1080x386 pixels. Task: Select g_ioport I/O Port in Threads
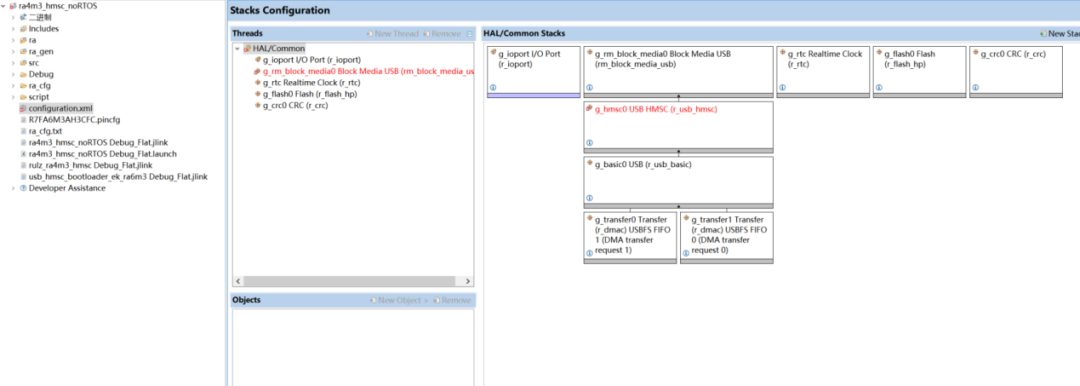(x=312, y=60)
